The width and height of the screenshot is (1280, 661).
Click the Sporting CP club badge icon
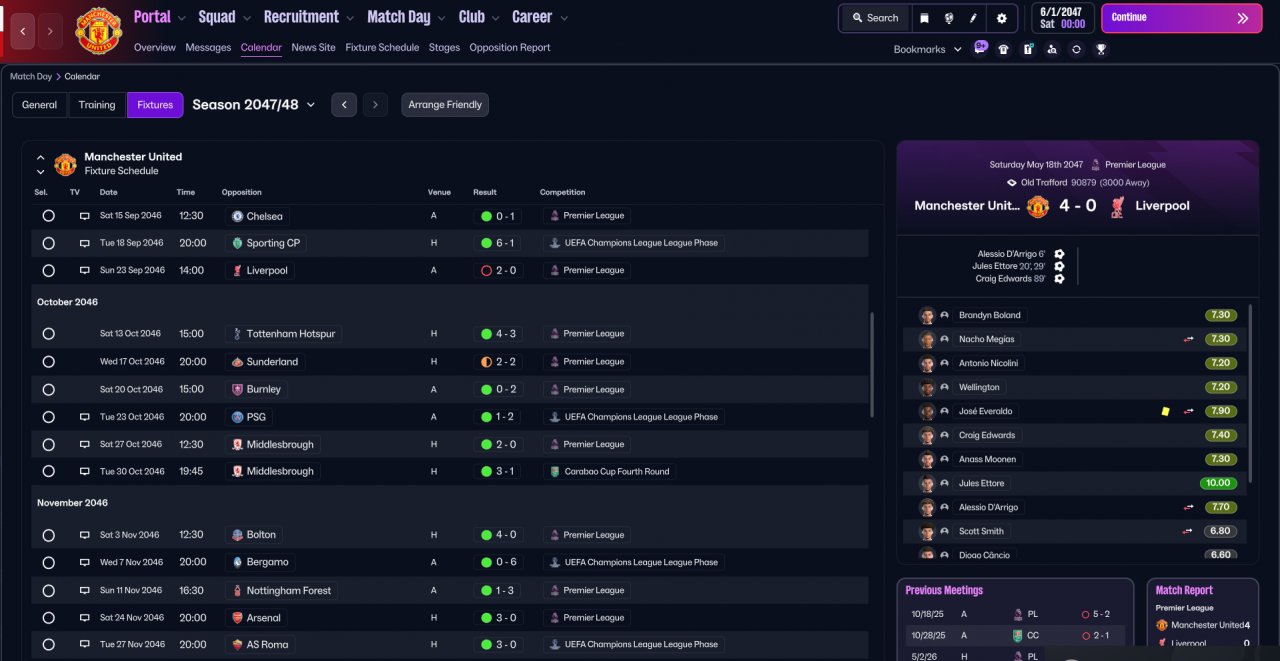click(237, 243)
